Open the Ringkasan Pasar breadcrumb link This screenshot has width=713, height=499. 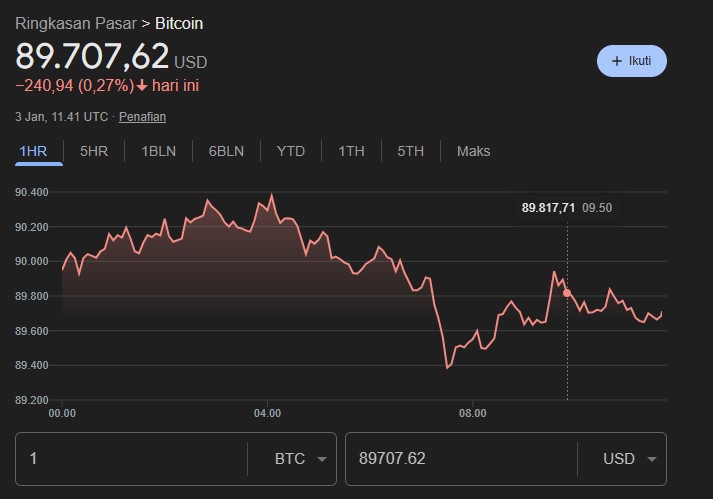tap(74, 23)
